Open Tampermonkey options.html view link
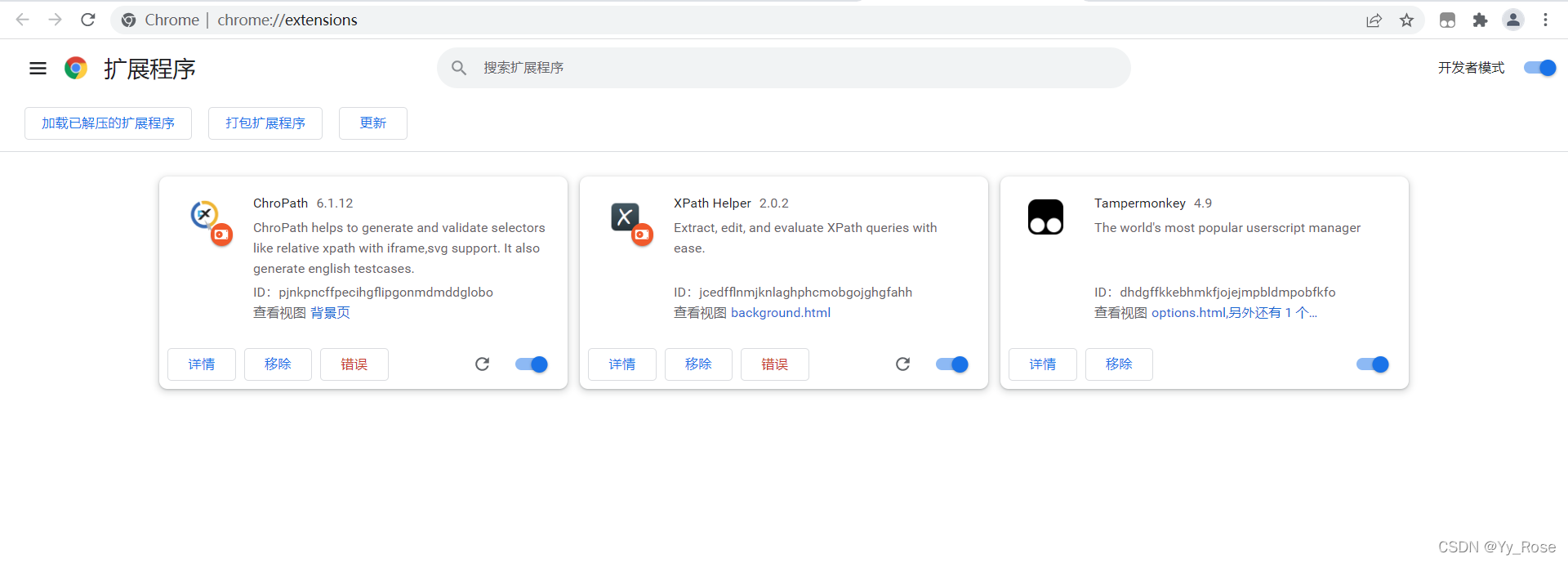 [x=1234, y=313]
